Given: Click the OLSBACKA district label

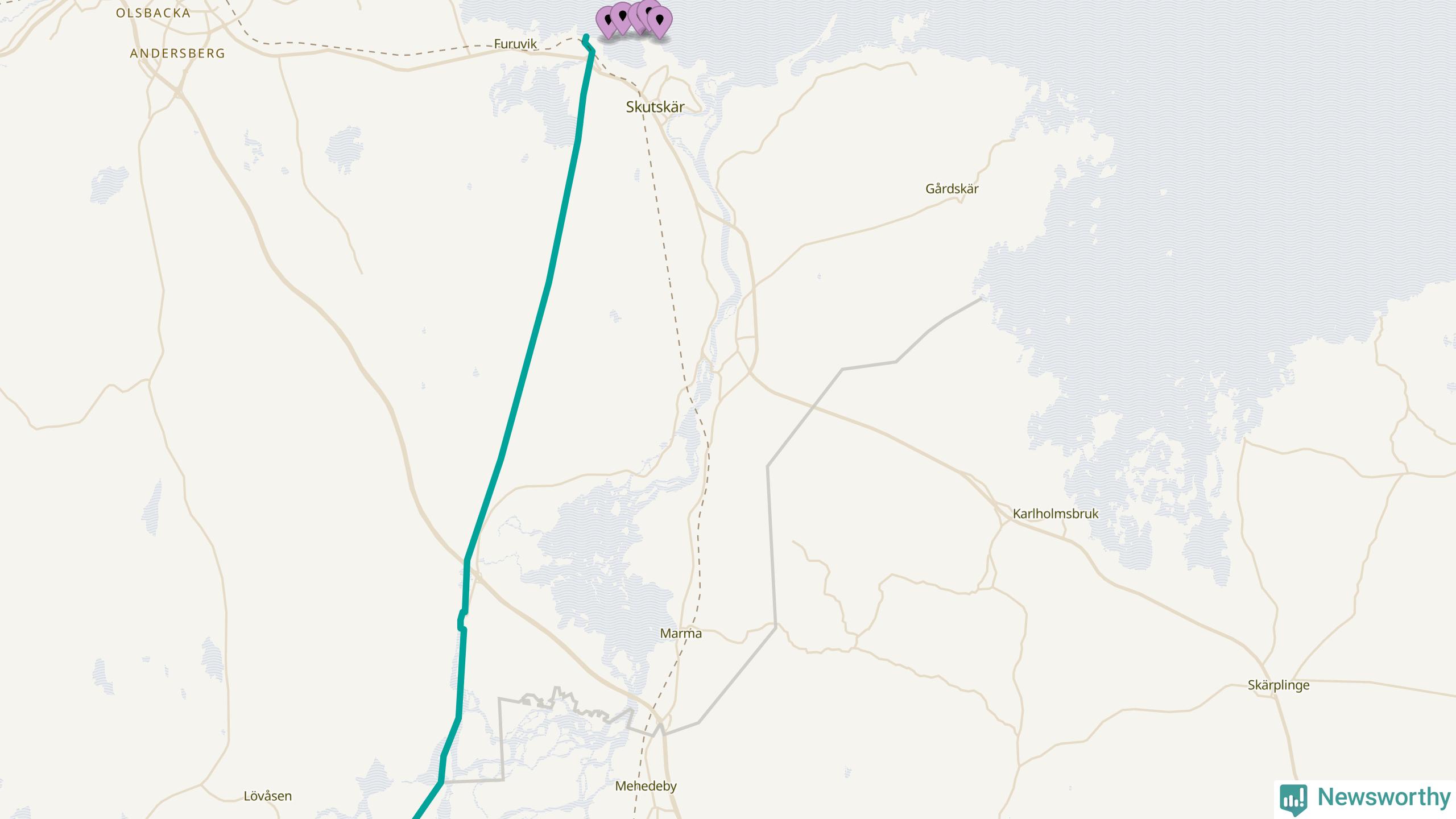Looking at the screenshot, I should click(x=154, y=13).
